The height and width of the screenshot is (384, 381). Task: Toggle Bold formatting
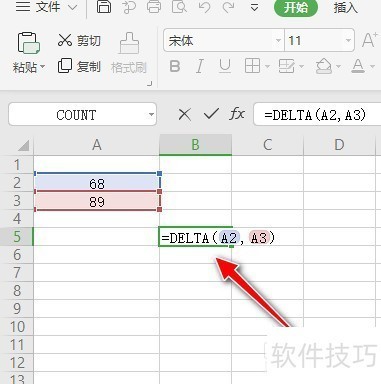(x=175, y=66)
